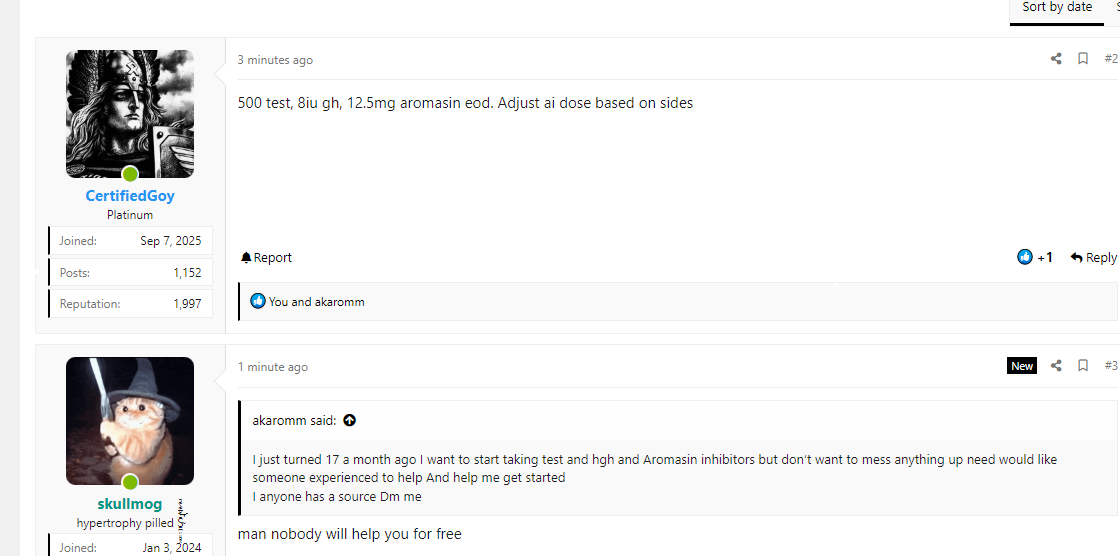Screen dimensions: 1120x556
Task: Toggle the thumbs-up like on CertifiedGoy's post
Action: 1025,257
